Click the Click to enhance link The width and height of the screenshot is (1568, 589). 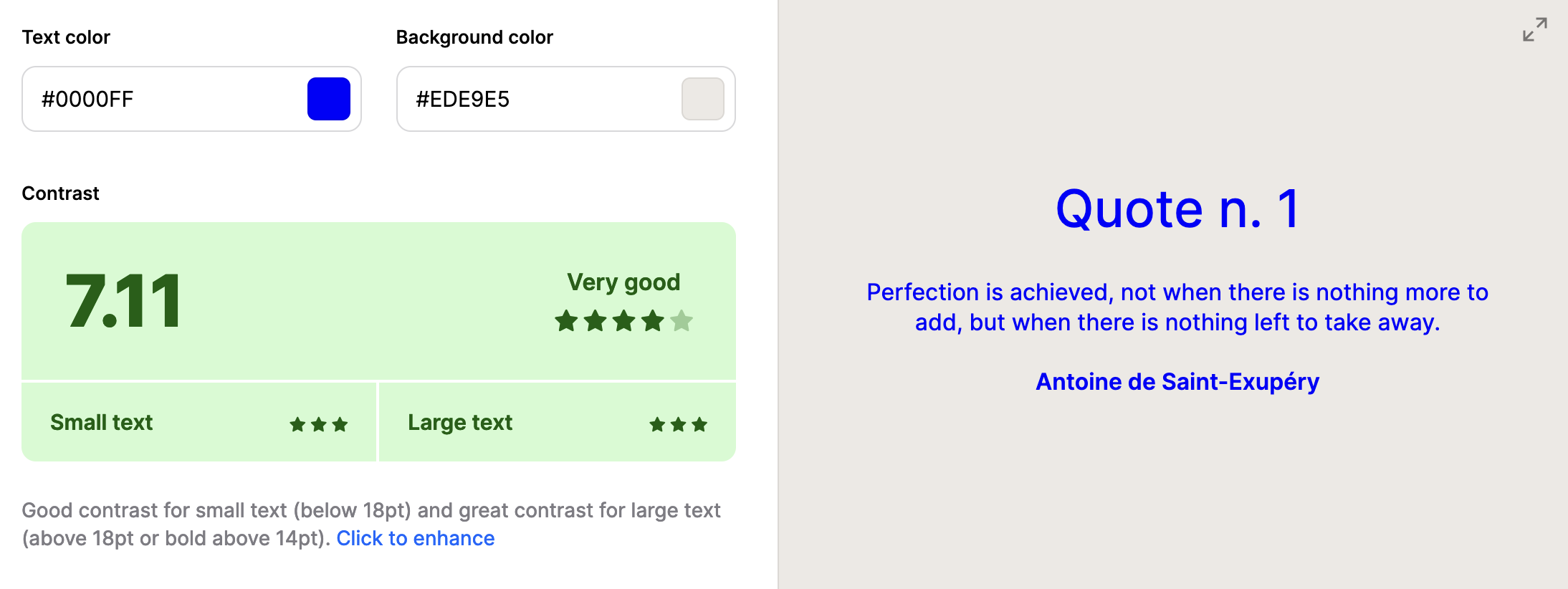(x=416, y=538)
